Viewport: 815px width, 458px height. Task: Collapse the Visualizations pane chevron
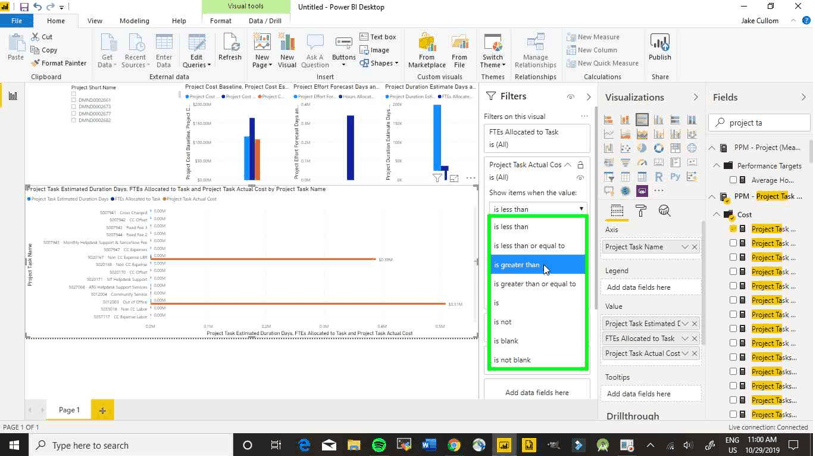click(695, 97)
